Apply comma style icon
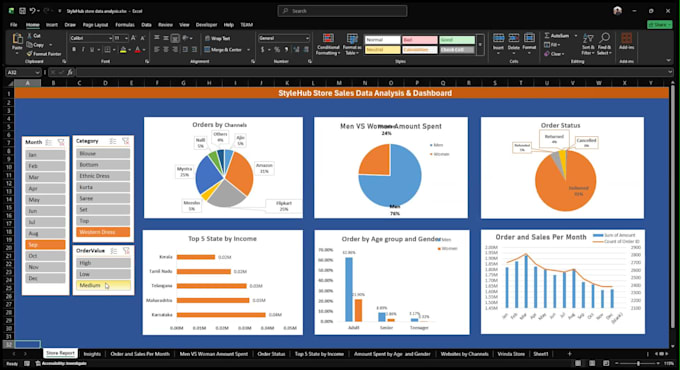680x370 pixels. point(286,50)
